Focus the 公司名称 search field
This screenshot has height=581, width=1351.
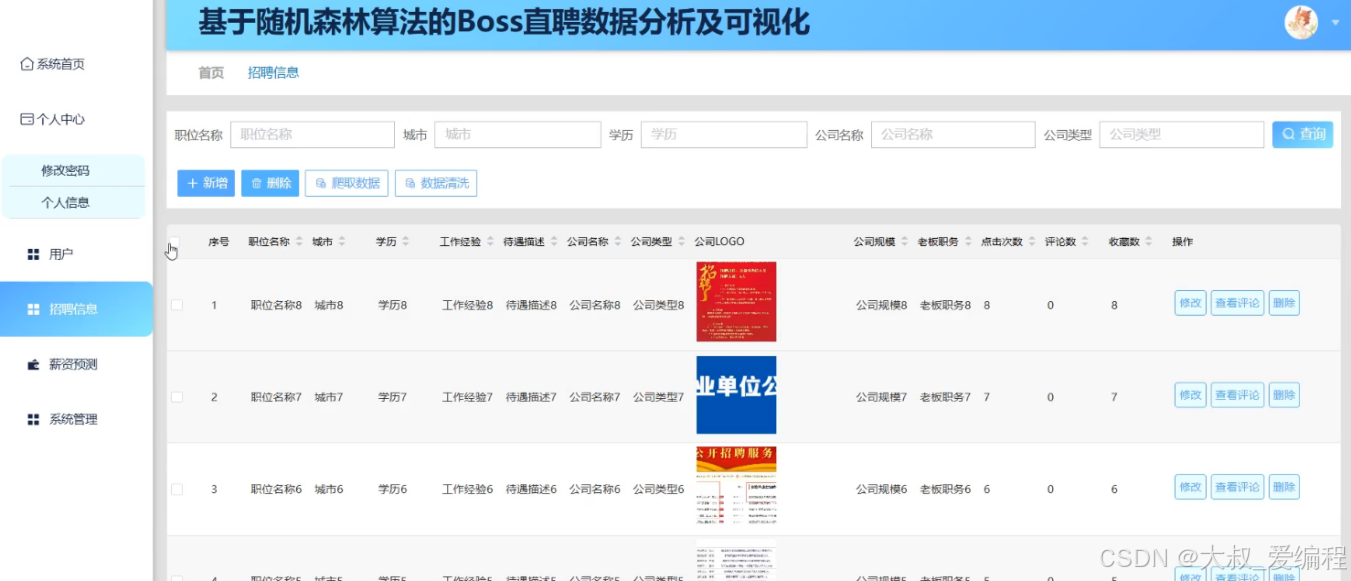tap(953, 134)
